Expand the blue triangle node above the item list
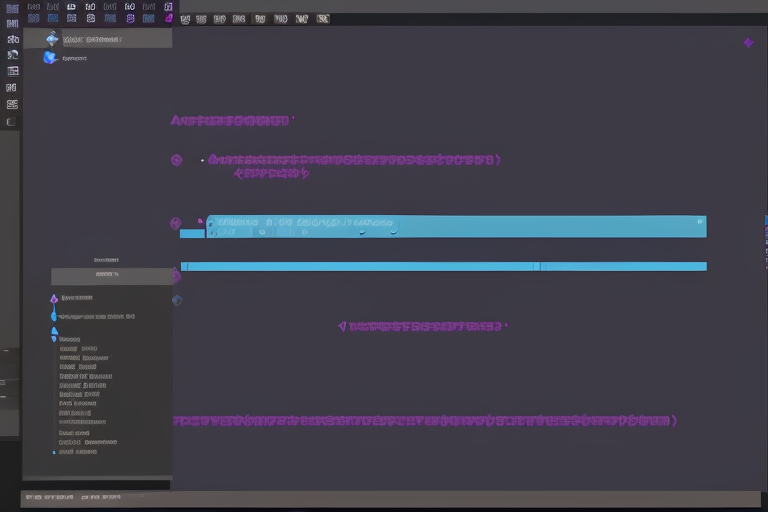768x512 pixels. pos(54,332)
